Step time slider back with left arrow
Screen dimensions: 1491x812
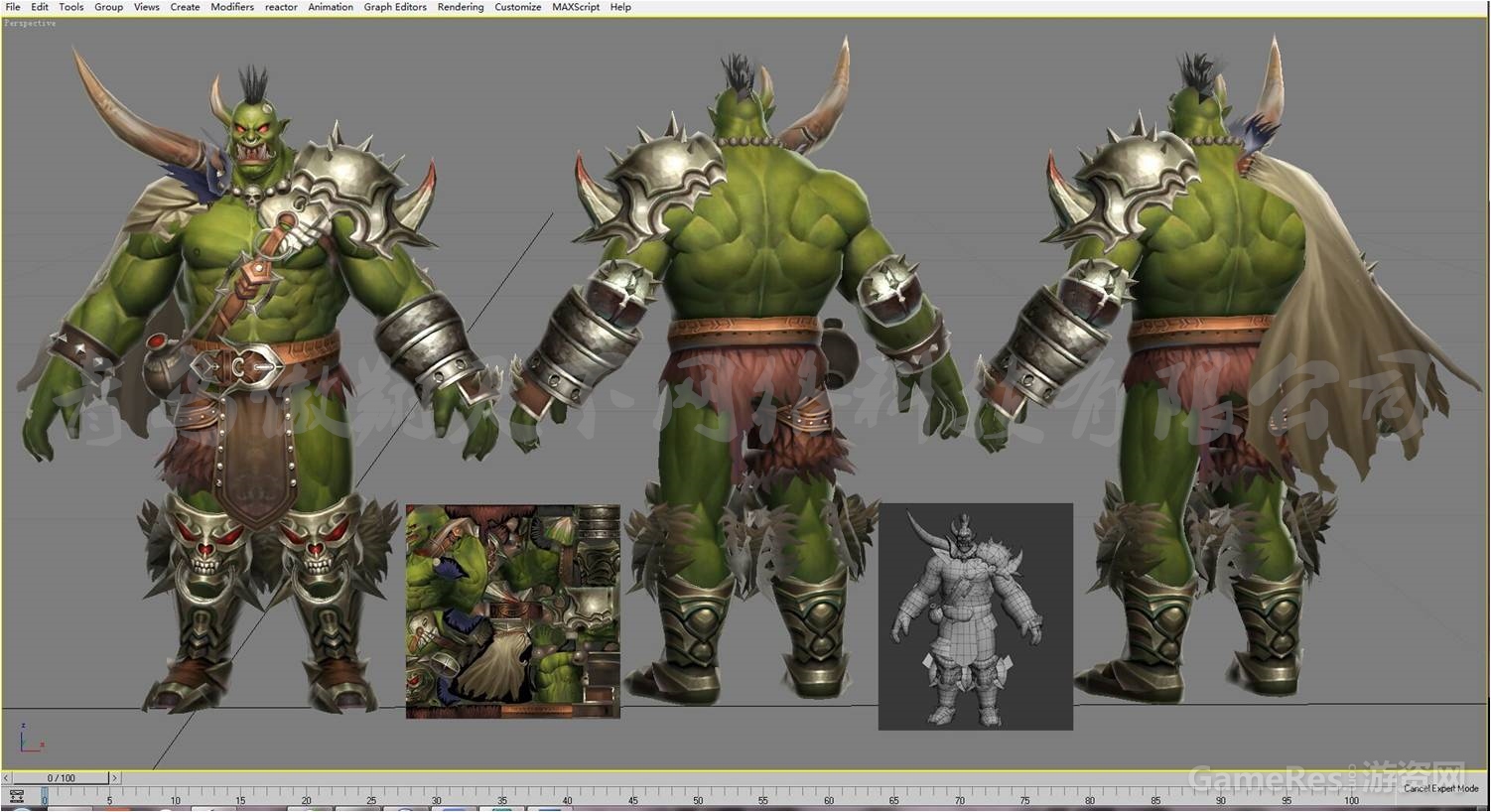click(x=6, y=778)
